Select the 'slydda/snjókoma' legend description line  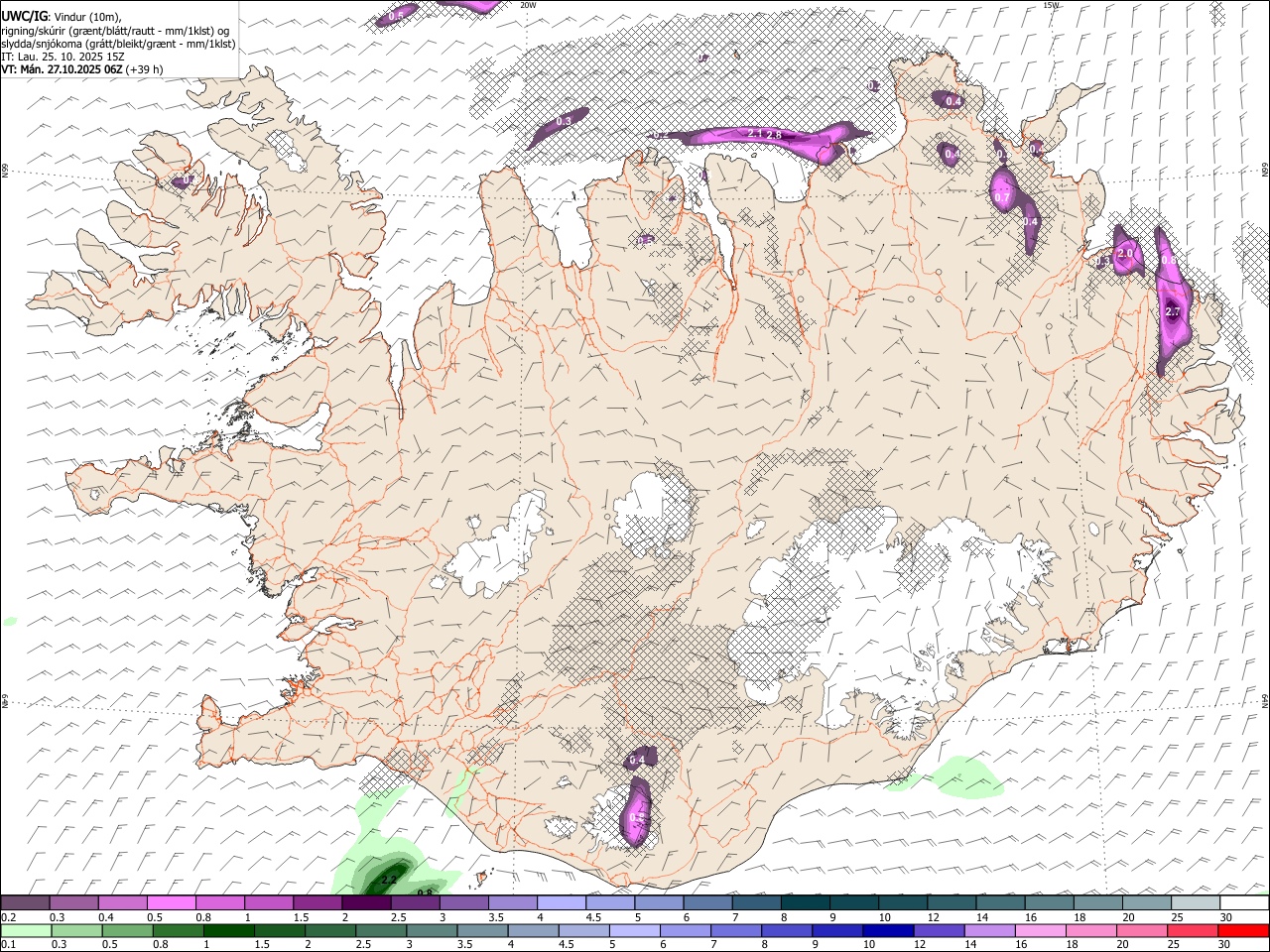click(118, 44)
